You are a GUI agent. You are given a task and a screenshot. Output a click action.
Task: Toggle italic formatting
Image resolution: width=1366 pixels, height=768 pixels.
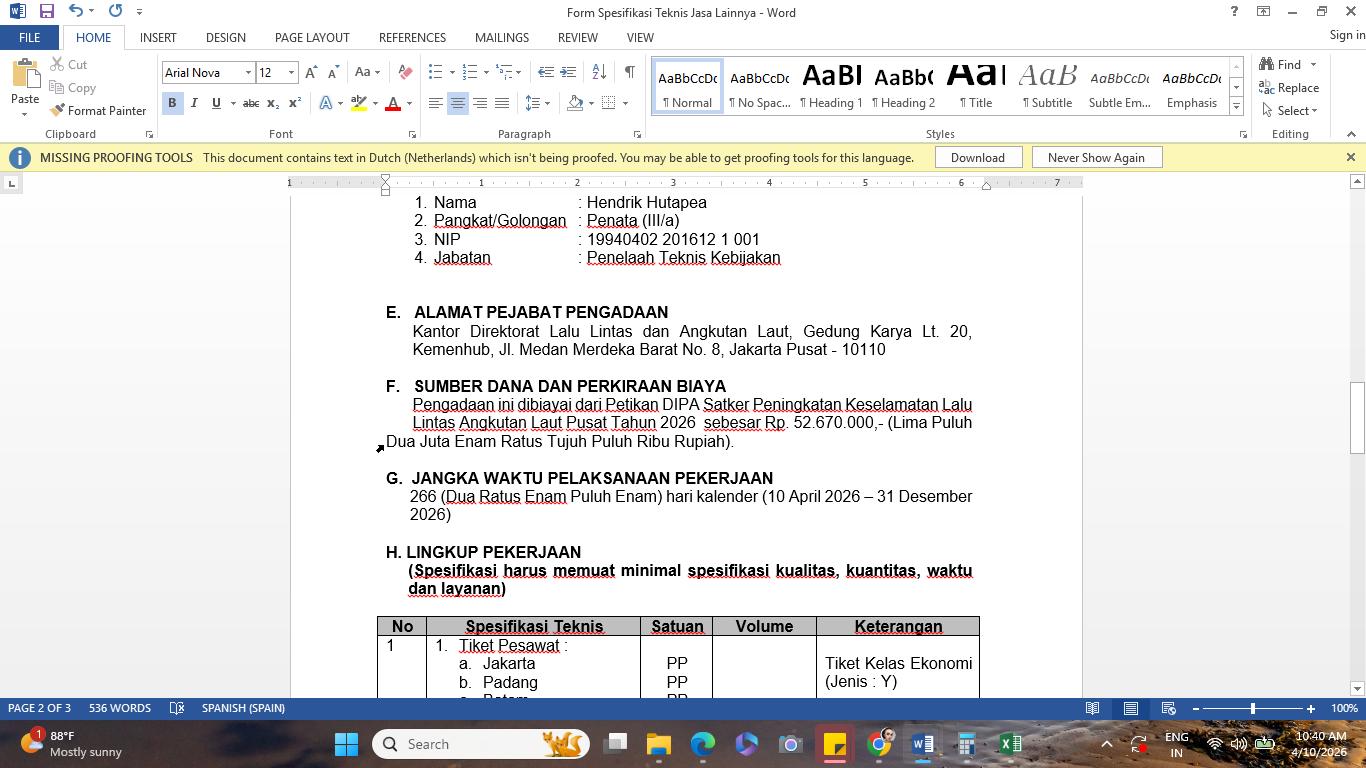tap(194, 103)
